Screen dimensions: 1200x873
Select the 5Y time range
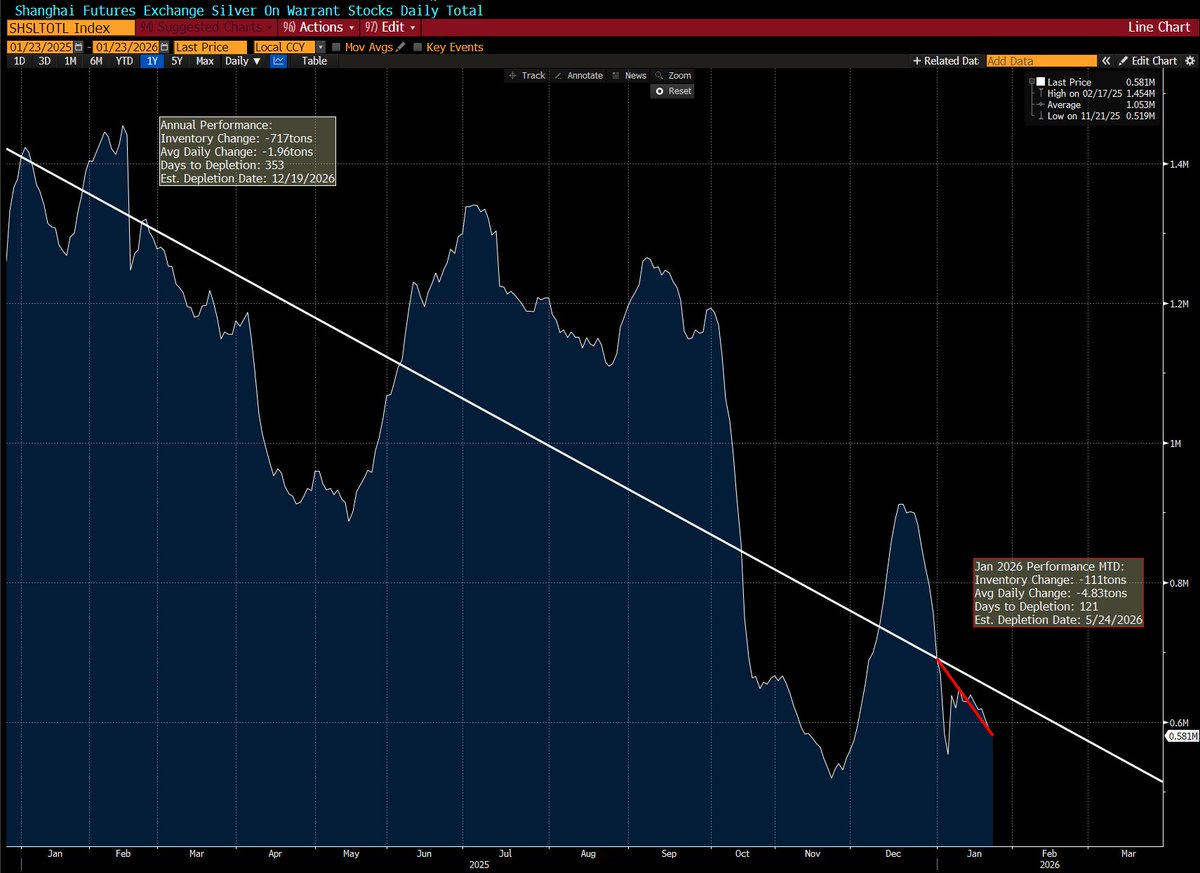click(x=177, y=61)
